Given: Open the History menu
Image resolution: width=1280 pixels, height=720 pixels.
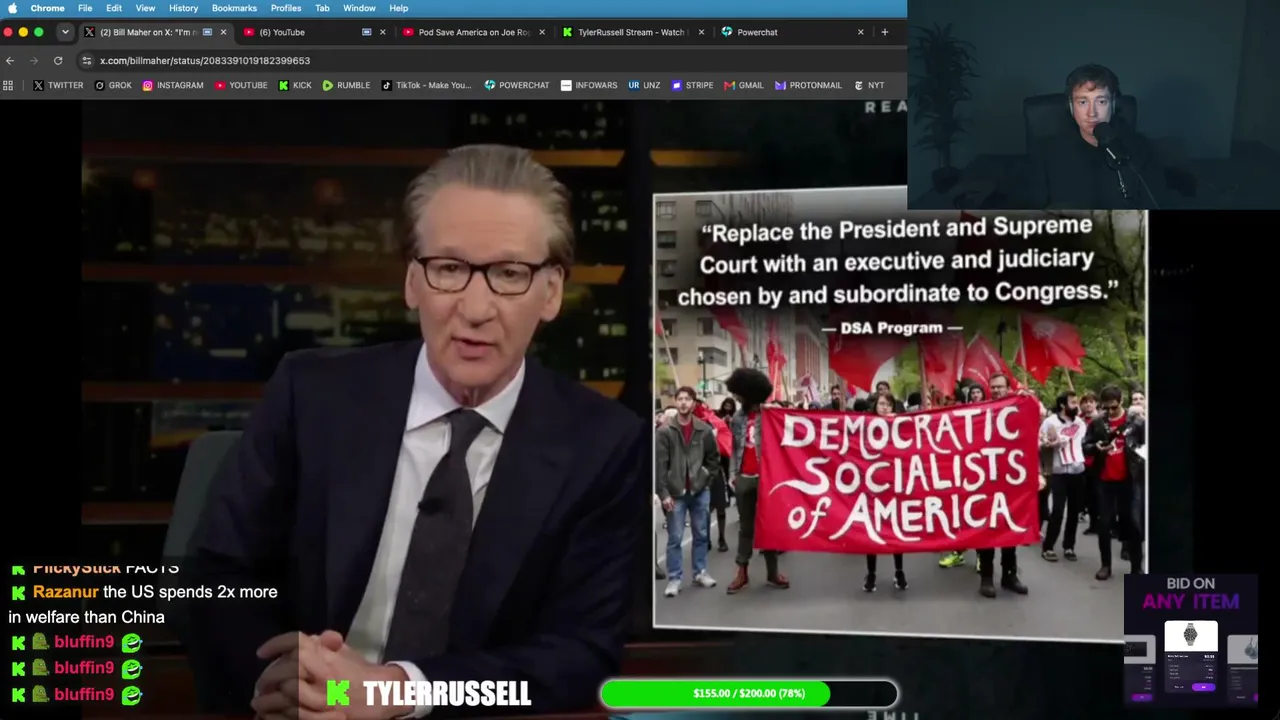Looking at the screenshot, I should coord(183,8).
